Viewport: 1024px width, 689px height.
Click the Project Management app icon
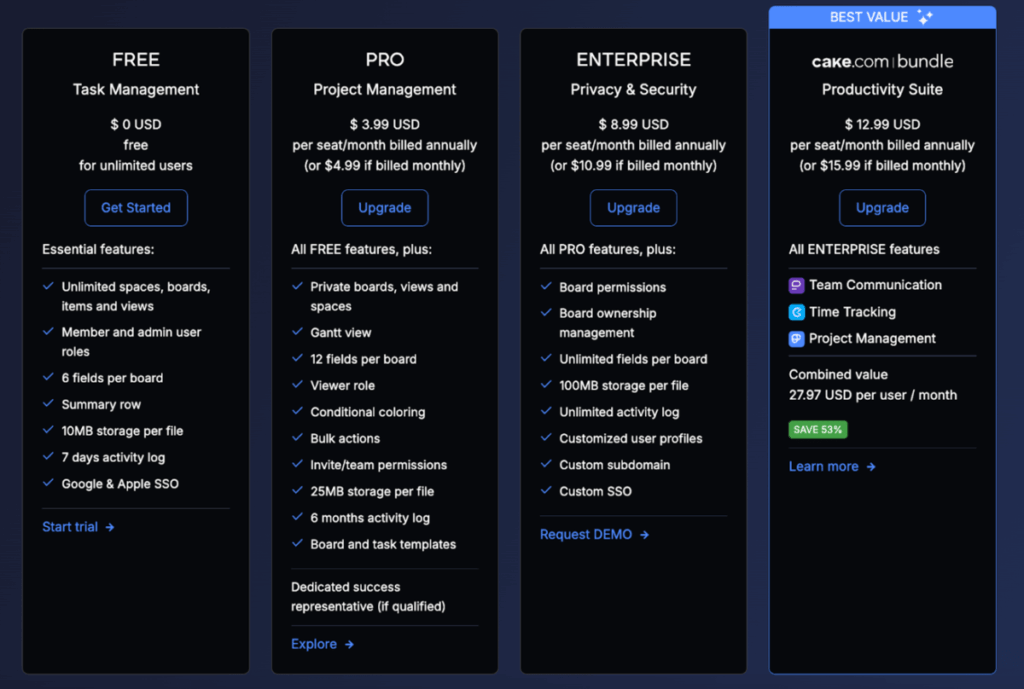coord(797,339)
